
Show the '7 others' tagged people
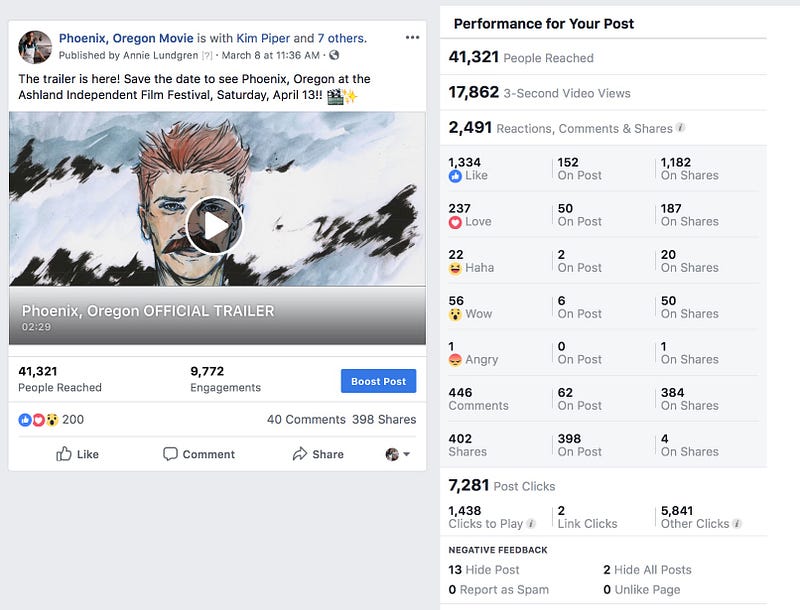pos(342,38)
